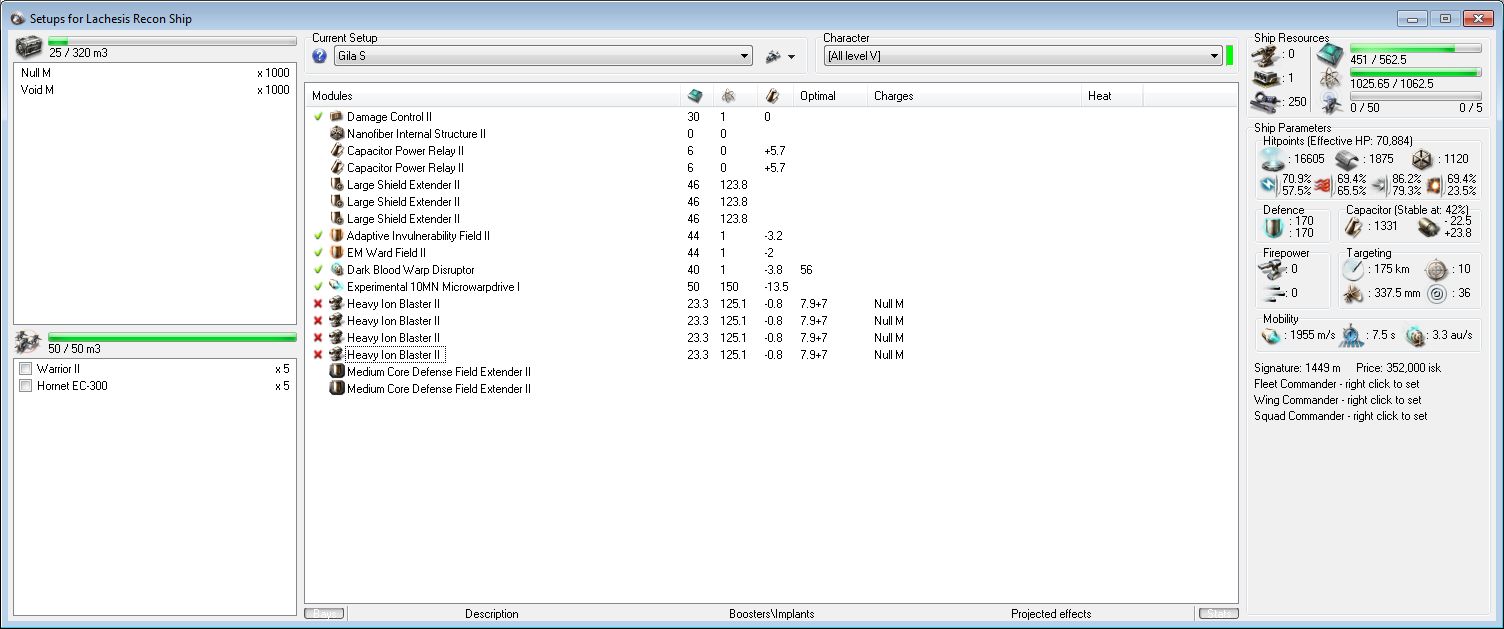Click the scan resolution icon showing 337.5 mm
Image resolution: width=1504 pixels, height=629 pixels.
[1354, 294]
